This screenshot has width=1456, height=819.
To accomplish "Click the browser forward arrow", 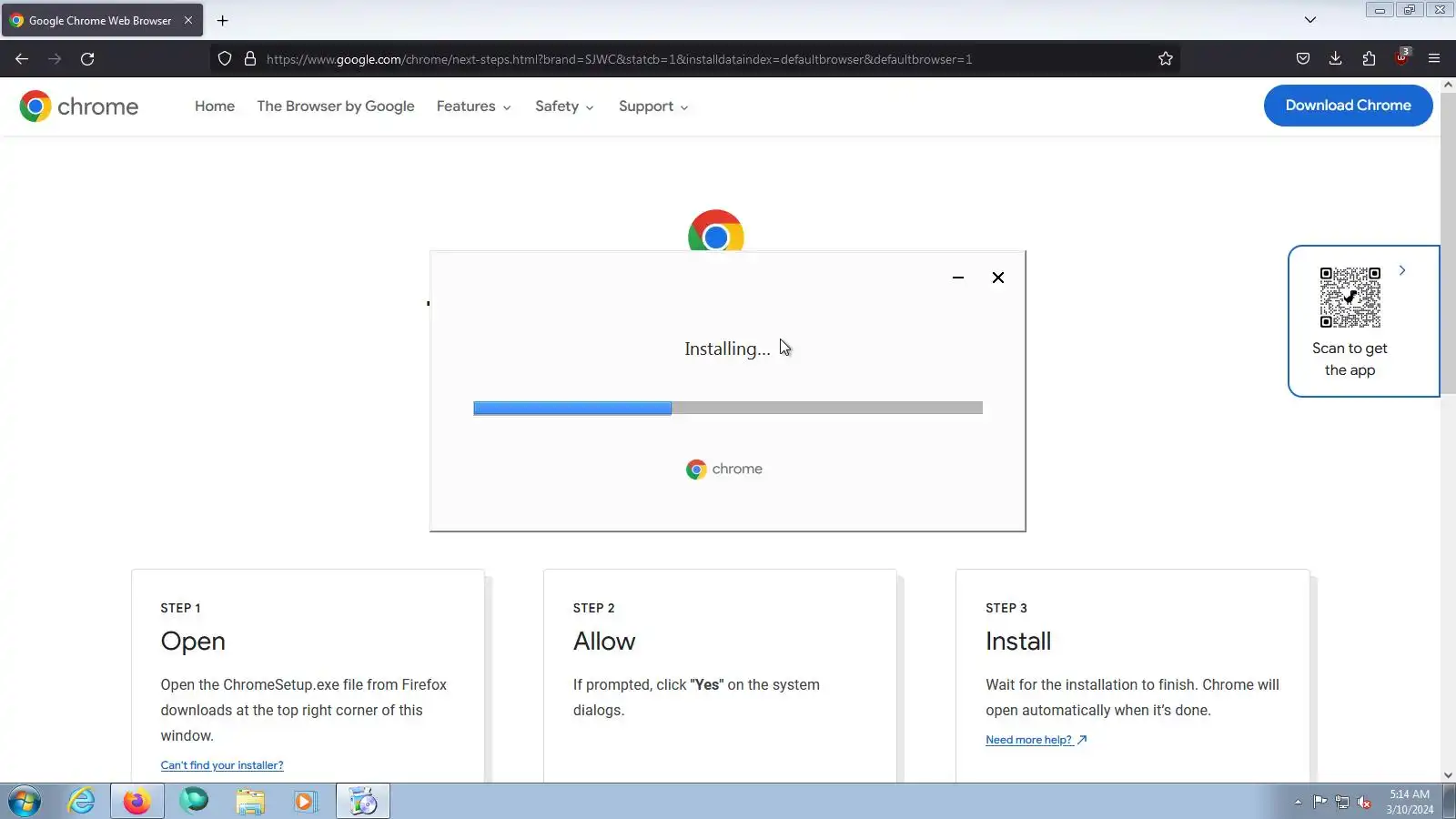I will [55, 59].
